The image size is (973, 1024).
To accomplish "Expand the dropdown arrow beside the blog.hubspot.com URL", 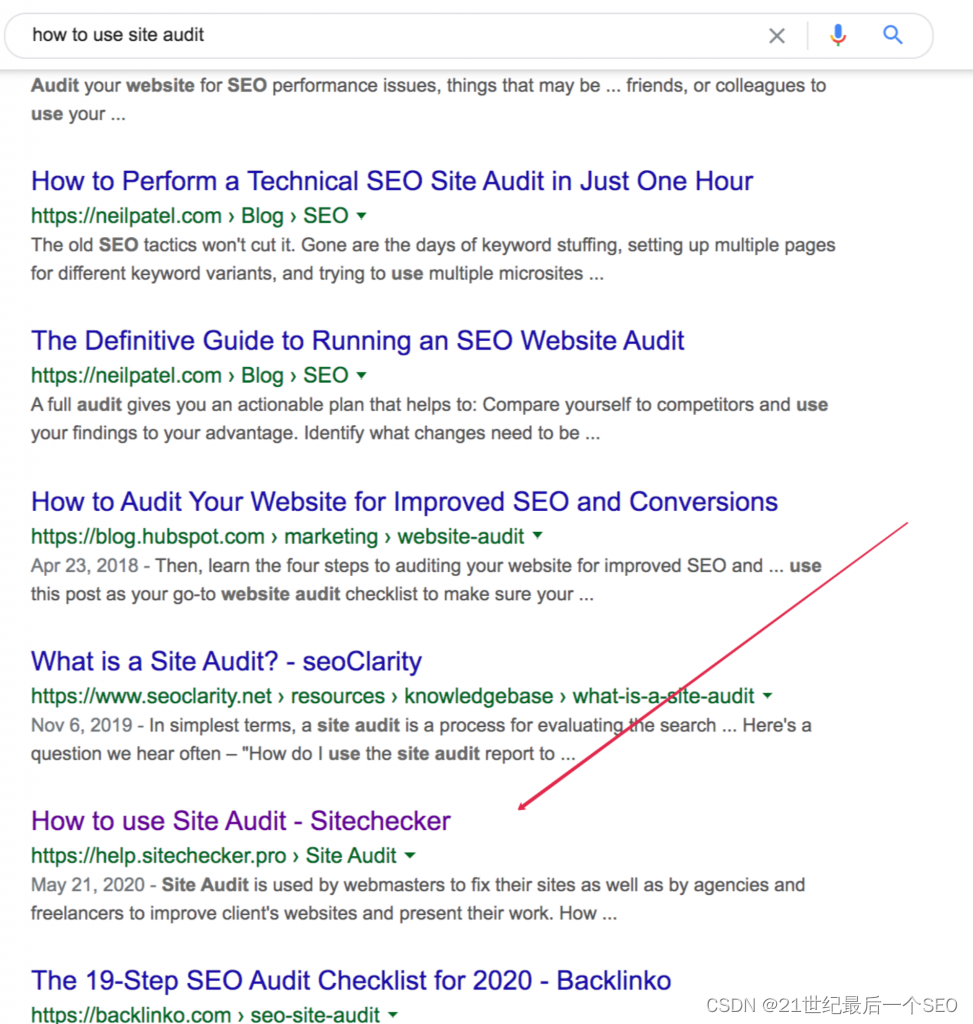I will coord(537,536).
